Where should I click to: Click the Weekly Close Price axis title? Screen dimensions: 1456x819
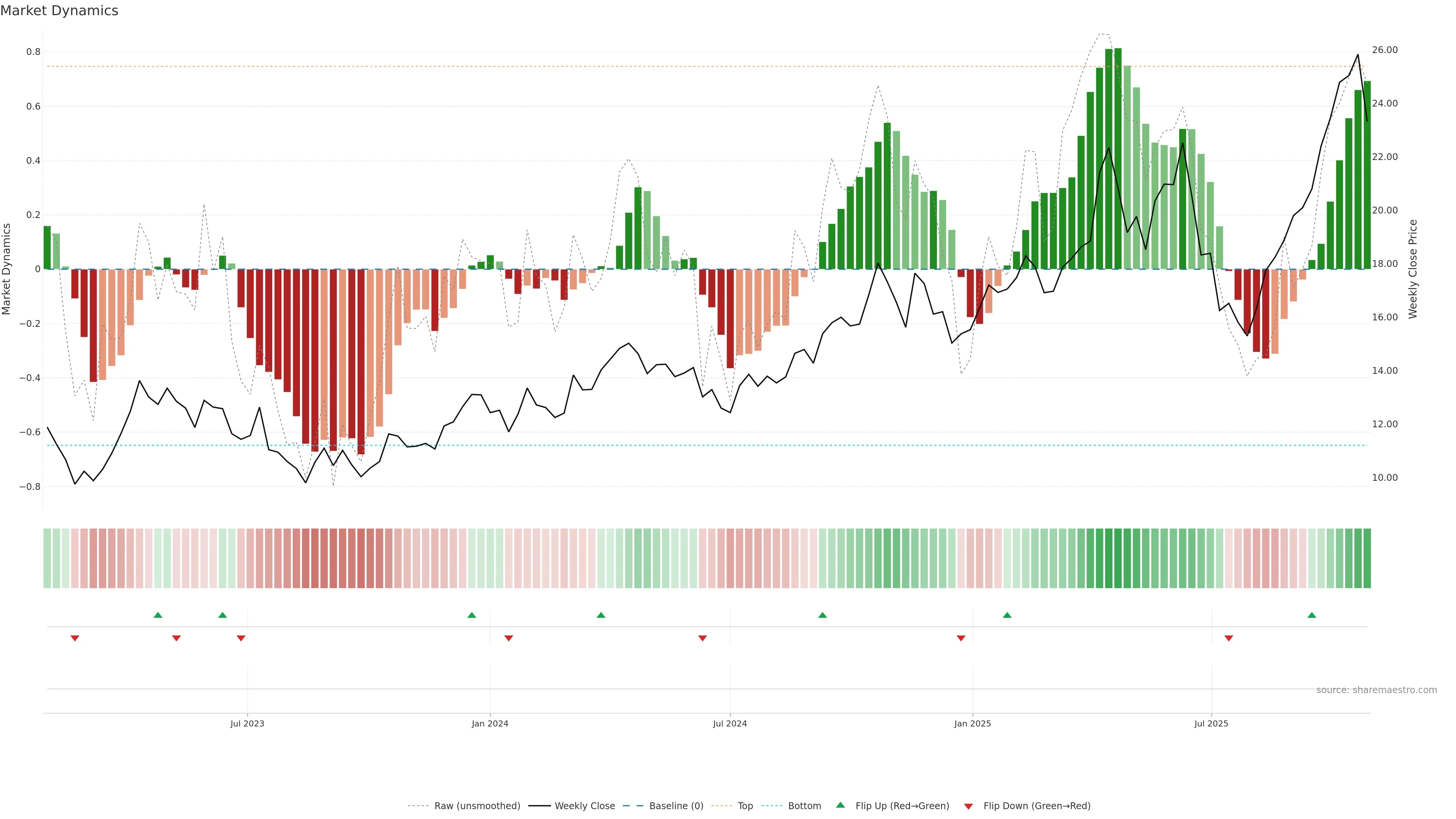1413,269
